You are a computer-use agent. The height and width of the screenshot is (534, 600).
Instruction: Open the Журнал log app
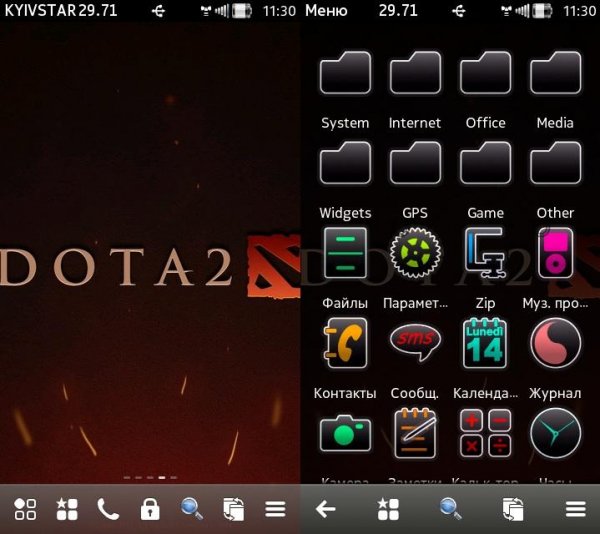[x=555, y=343]
